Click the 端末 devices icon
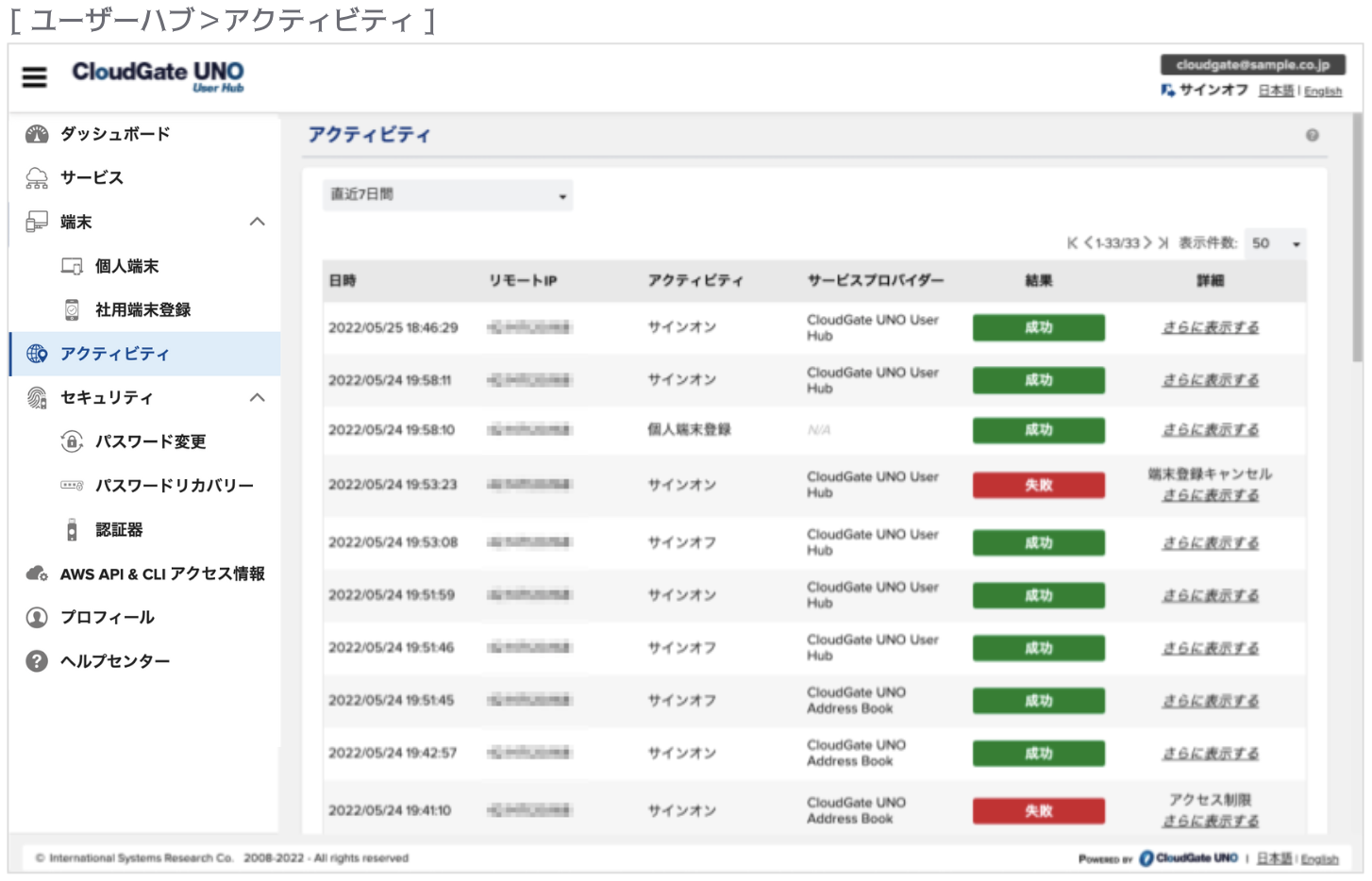Viewport: 1372px width, 881px height. [x=37, y=222]
